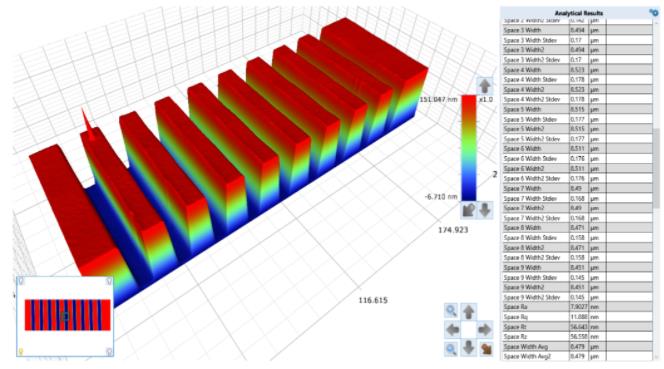Pan view left with navigation arrow
664x369 pixels.
click(x=452, y=330)
